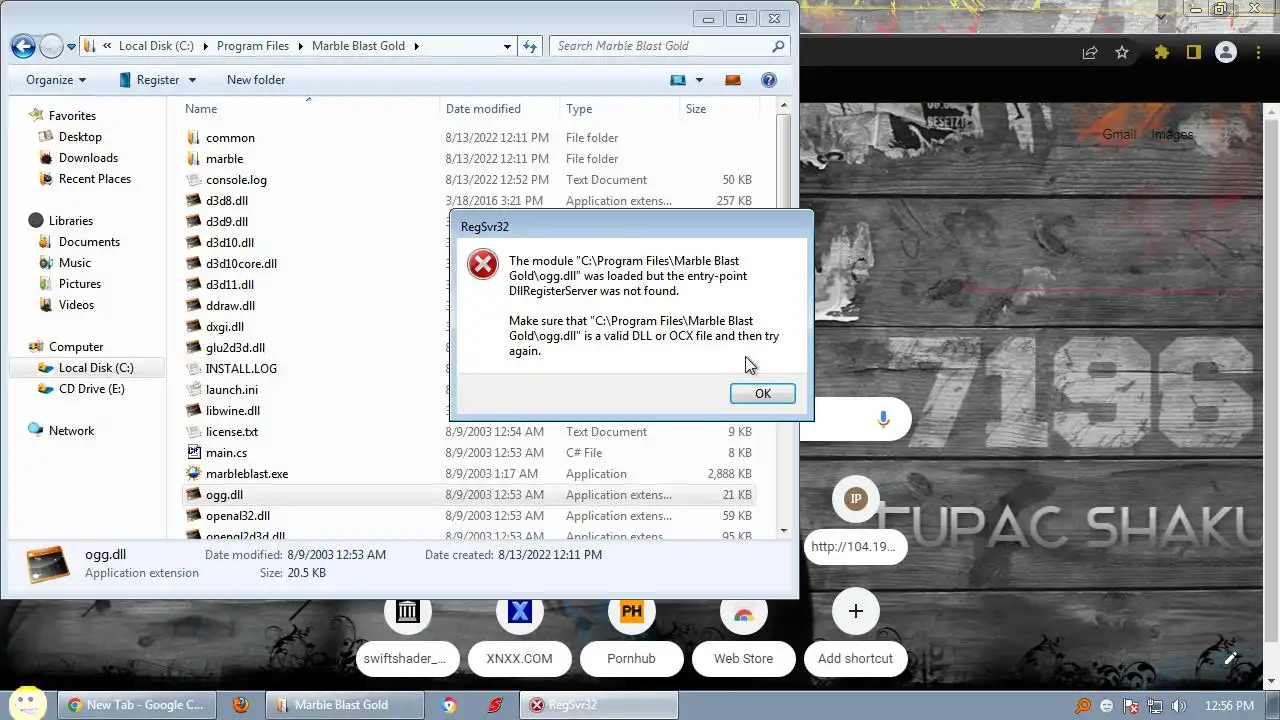Show the preview pane in Explorer
Screen dimensions: 1280x720
tap(733, 80)
